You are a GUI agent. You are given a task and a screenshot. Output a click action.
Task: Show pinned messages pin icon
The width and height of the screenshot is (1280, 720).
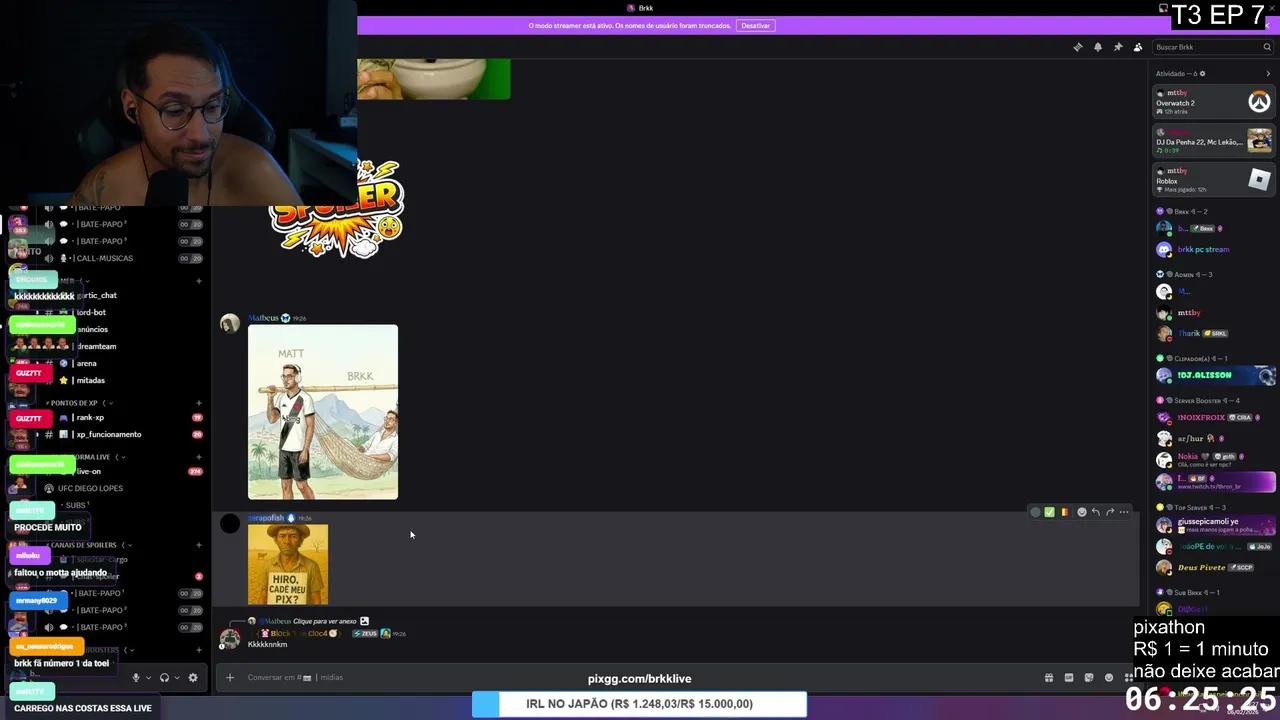[1118, 47]
